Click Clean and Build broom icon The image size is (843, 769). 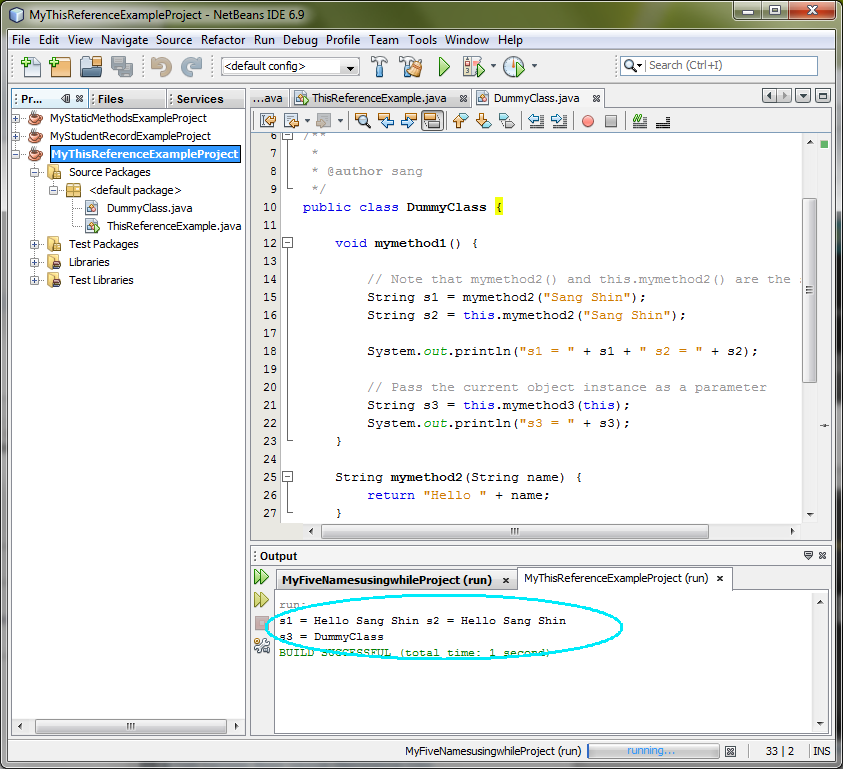(x=411, y=67)
